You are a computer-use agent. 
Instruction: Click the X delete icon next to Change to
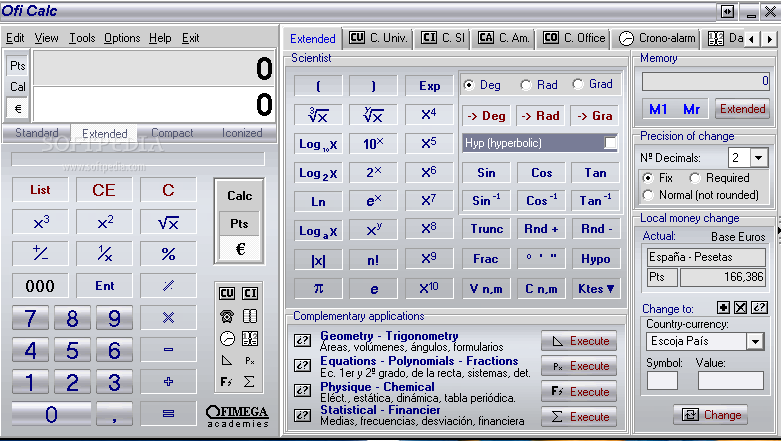point(741,307)
